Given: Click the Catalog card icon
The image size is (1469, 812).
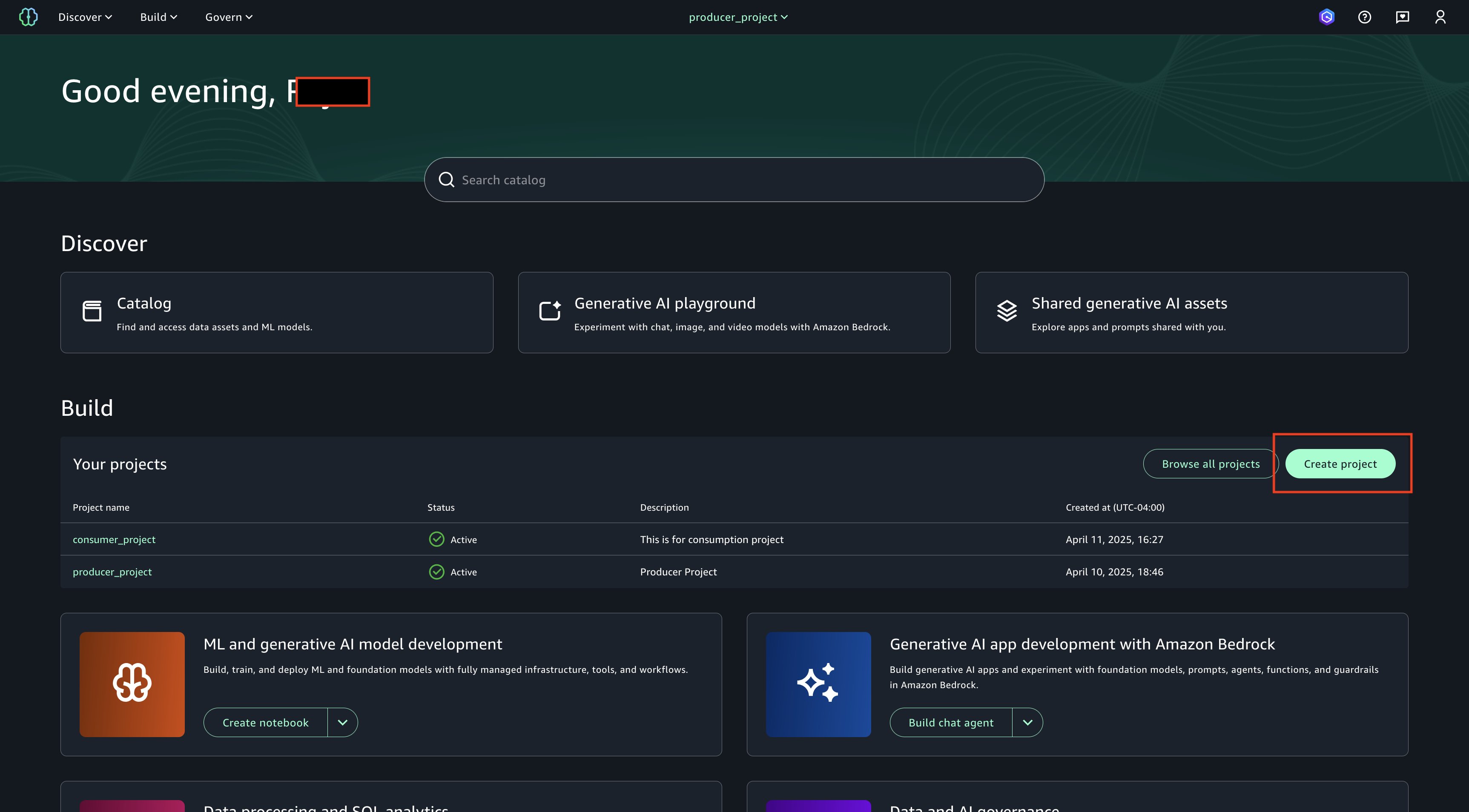Looking at the screenshot, I should click(x=92, y=311).
